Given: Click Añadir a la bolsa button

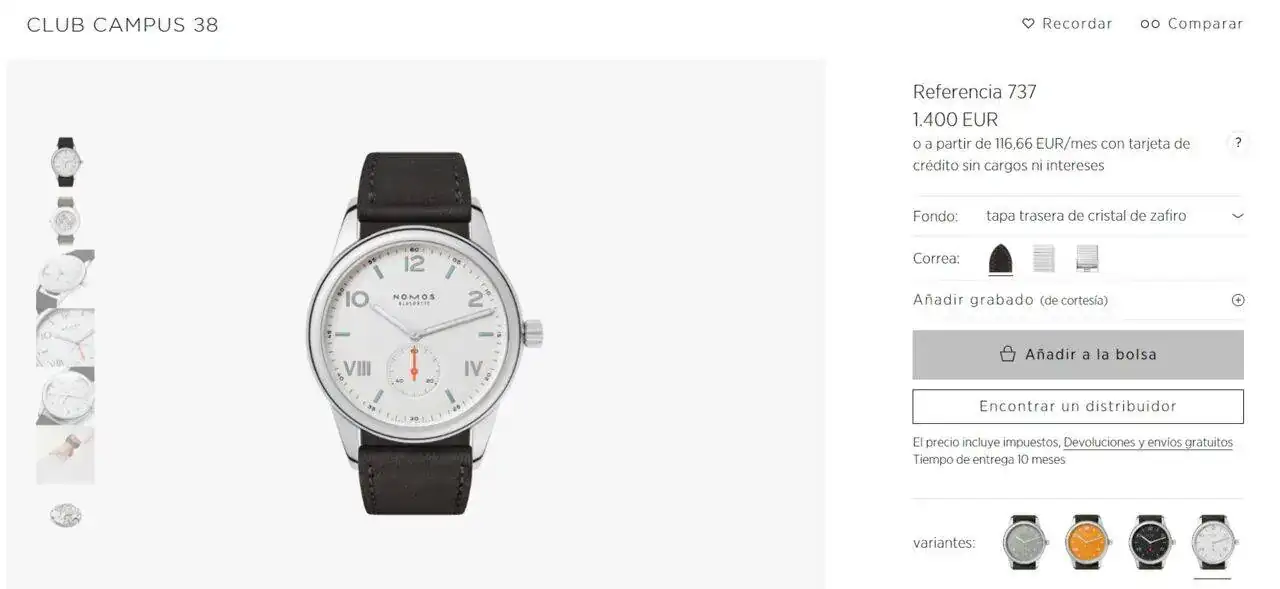Looking at the screenshot, I should (1078, 355).
